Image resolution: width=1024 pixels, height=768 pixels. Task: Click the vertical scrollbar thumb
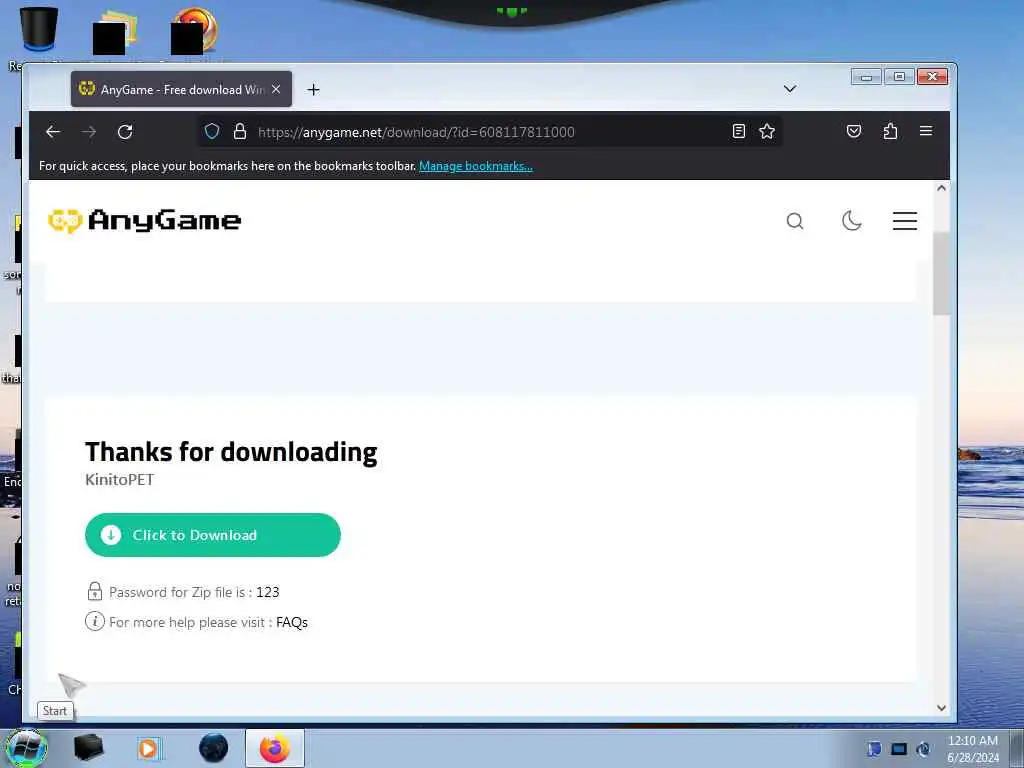[941, 273]
